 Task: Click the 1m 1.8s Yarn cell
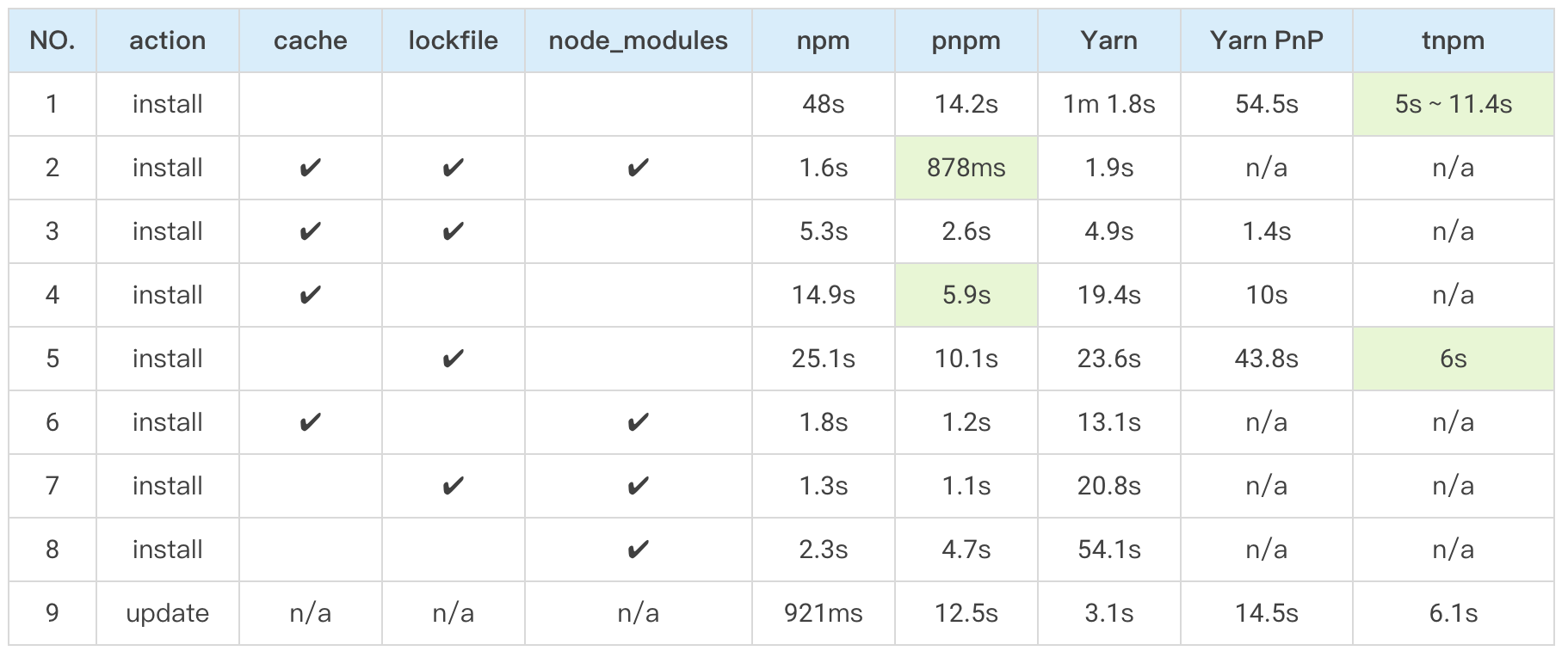1108,104
